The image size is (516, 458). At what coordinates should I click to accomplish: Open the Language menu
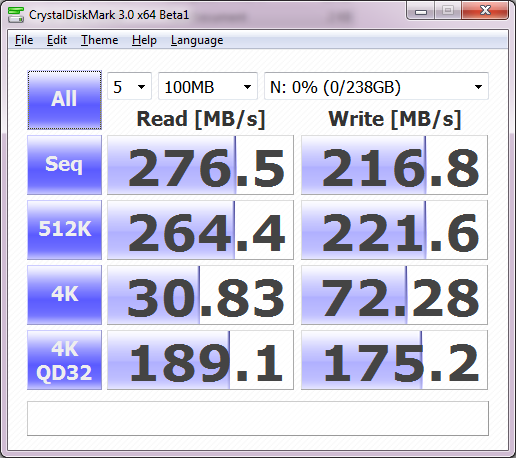pos(197,40)
